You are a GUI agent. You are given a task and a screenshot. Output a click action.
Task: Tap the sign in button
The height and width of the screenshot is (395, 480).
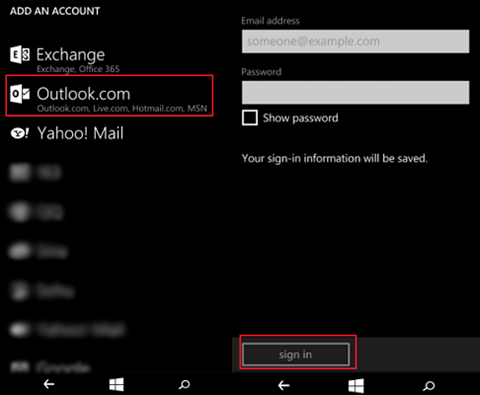[x=296, y=354]
